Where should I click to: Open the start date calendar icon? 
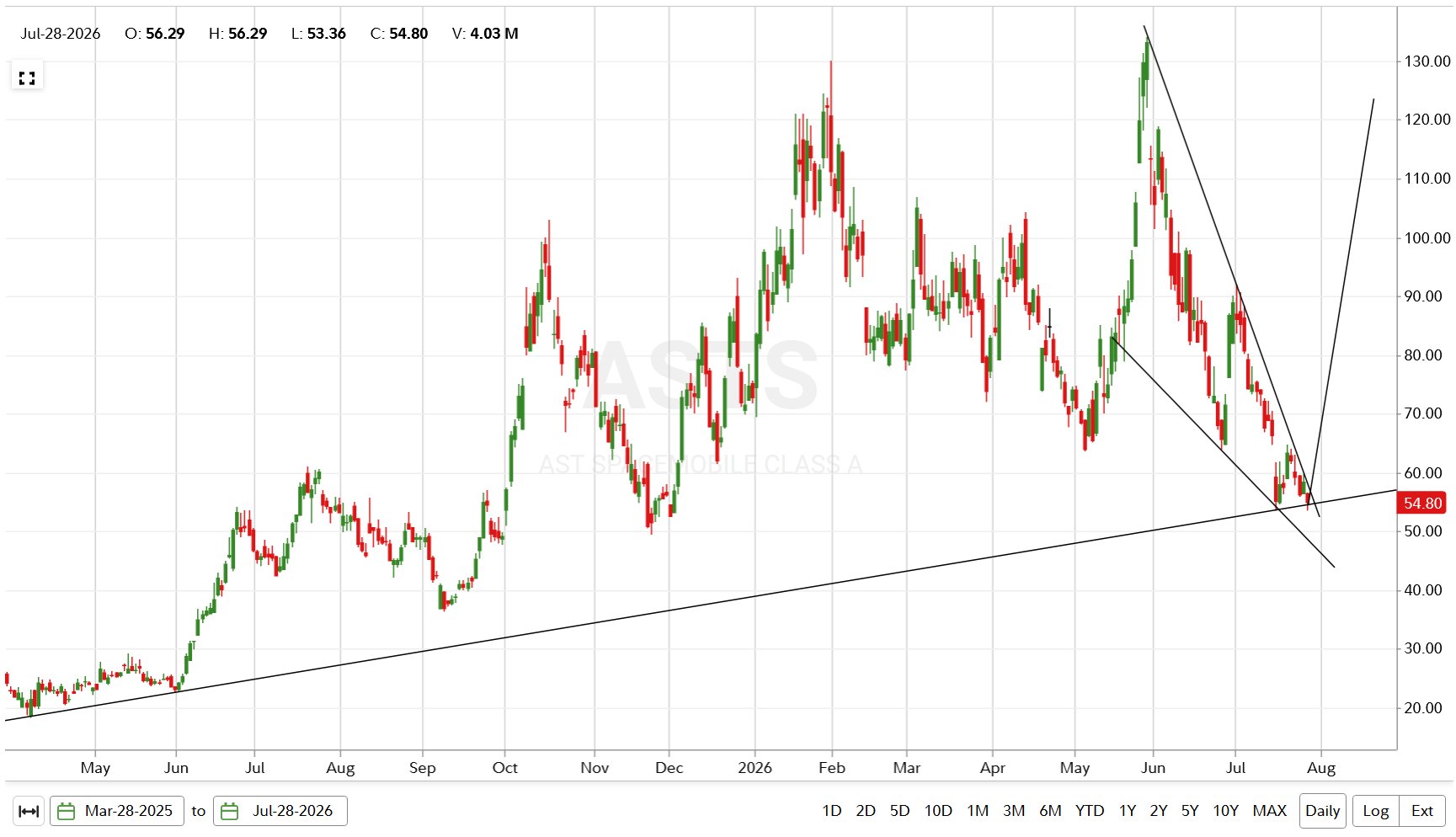66,811
